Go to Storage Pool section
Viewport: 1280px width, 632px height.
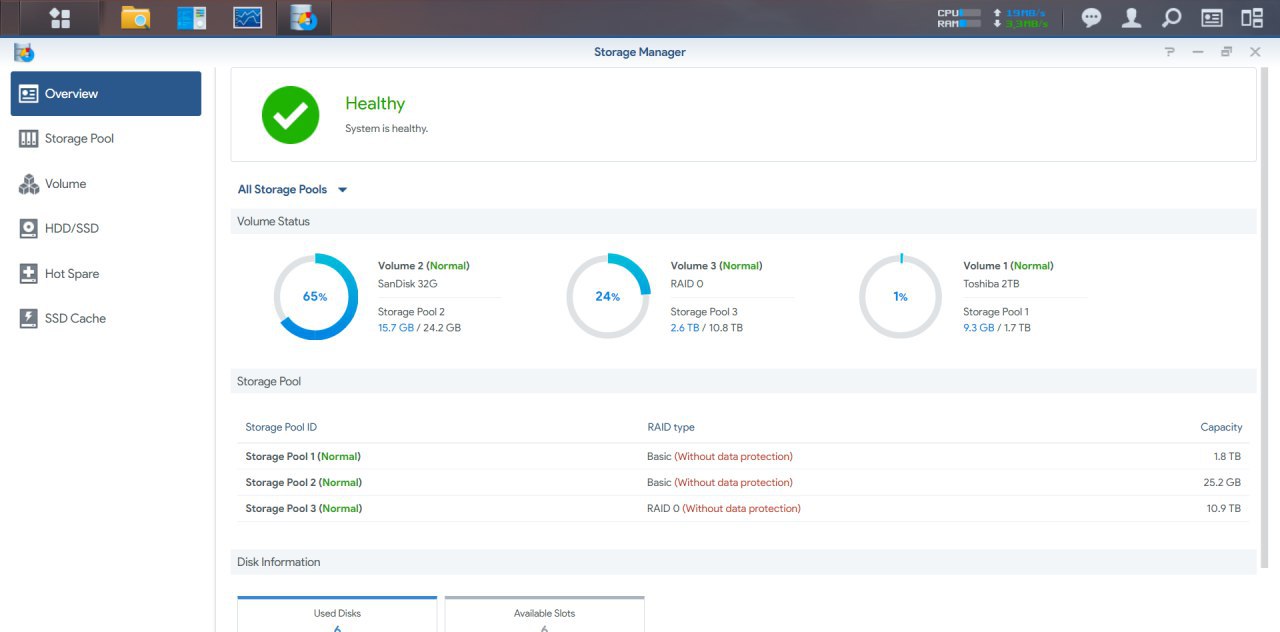[79, 139]
